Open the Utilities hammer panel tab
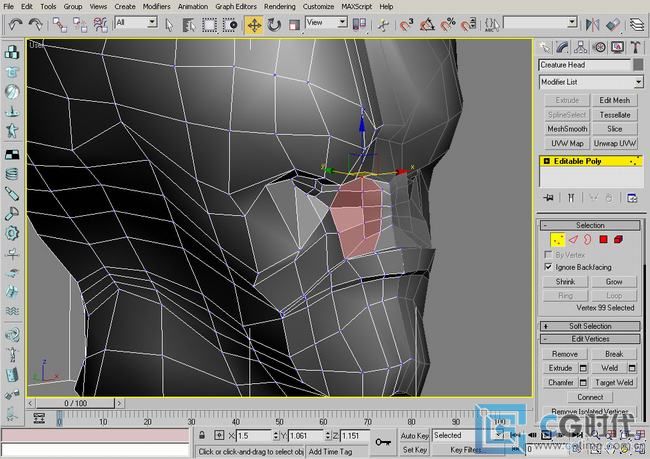The image size is (650, 459). (635, 48)
